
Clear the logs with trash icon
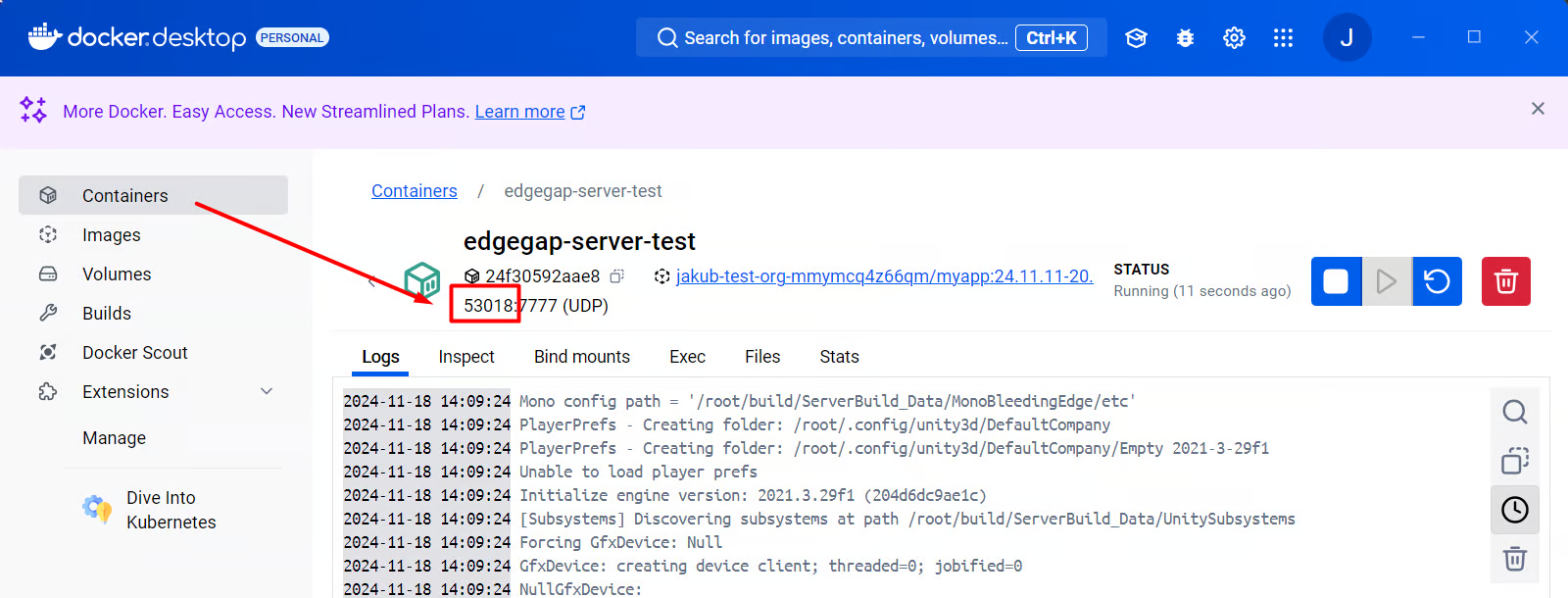tap(1515, 559)
